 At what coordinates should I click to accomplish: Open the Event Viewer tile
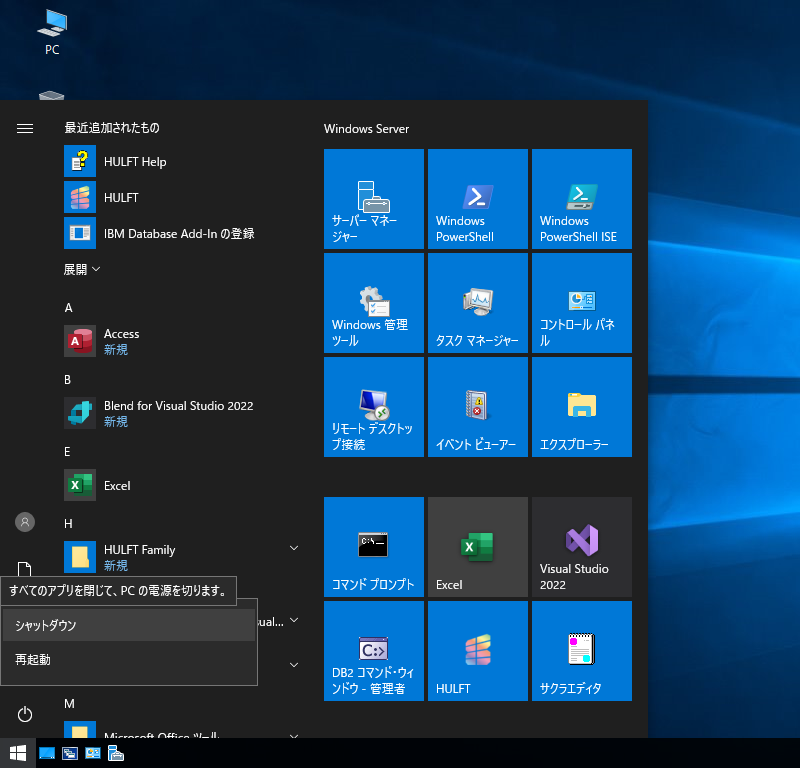click(x=477, y=407)
